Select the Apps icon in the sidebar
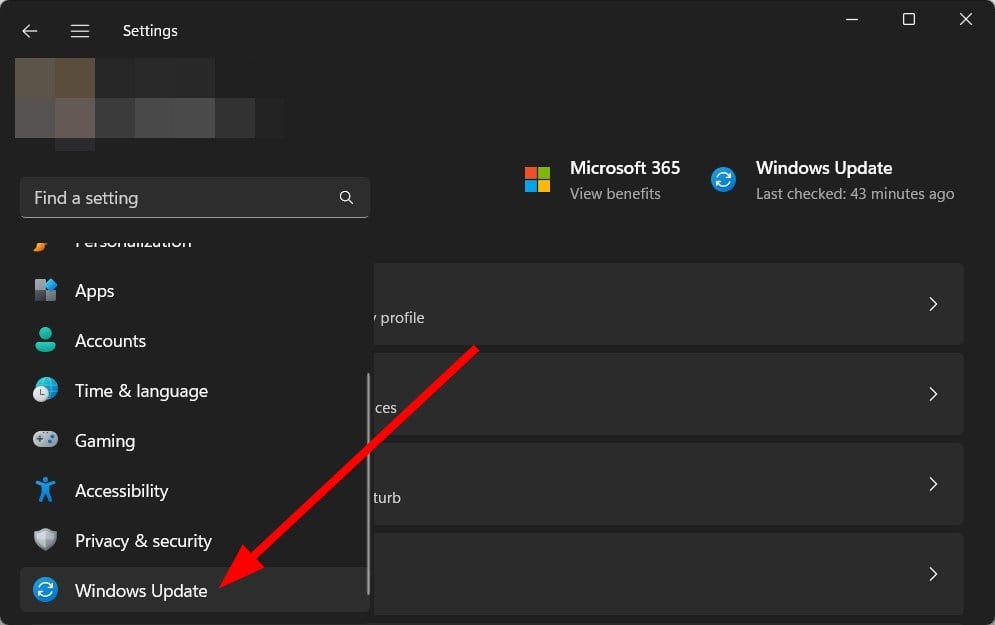This screenshot has height=625, width=995. [45, 290]
